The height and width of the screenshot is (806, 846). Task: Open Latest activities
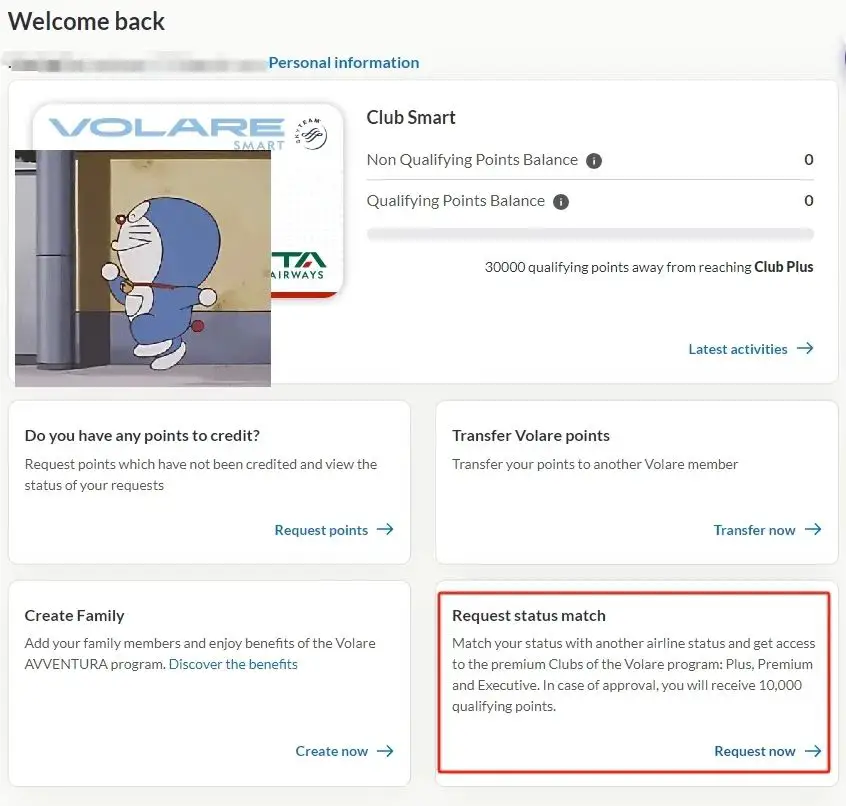pos(738,349)
